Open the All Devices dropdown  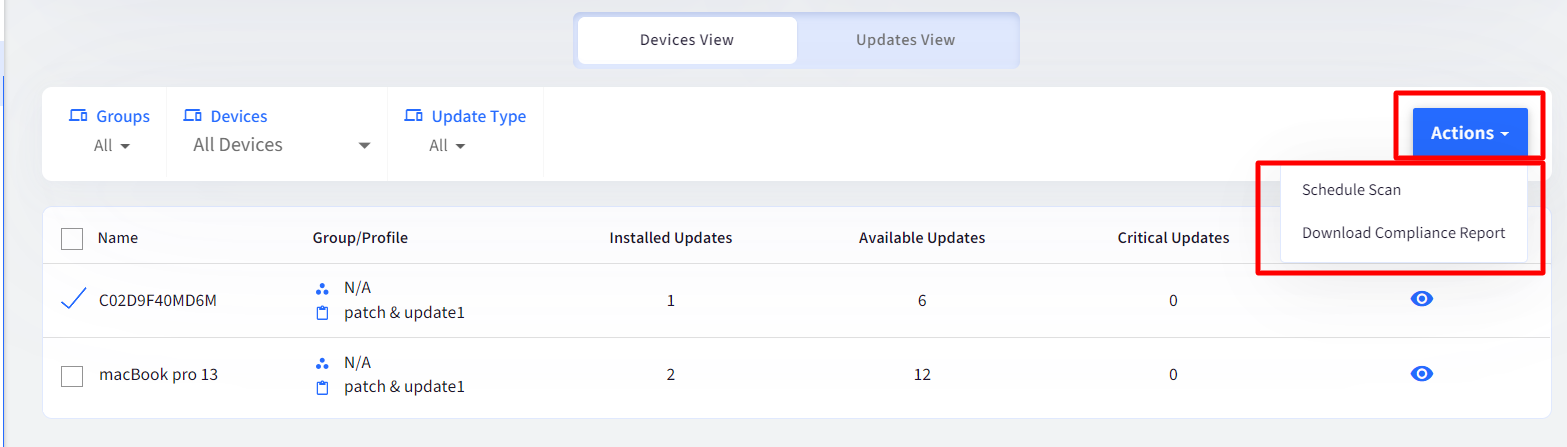[281, 146]
